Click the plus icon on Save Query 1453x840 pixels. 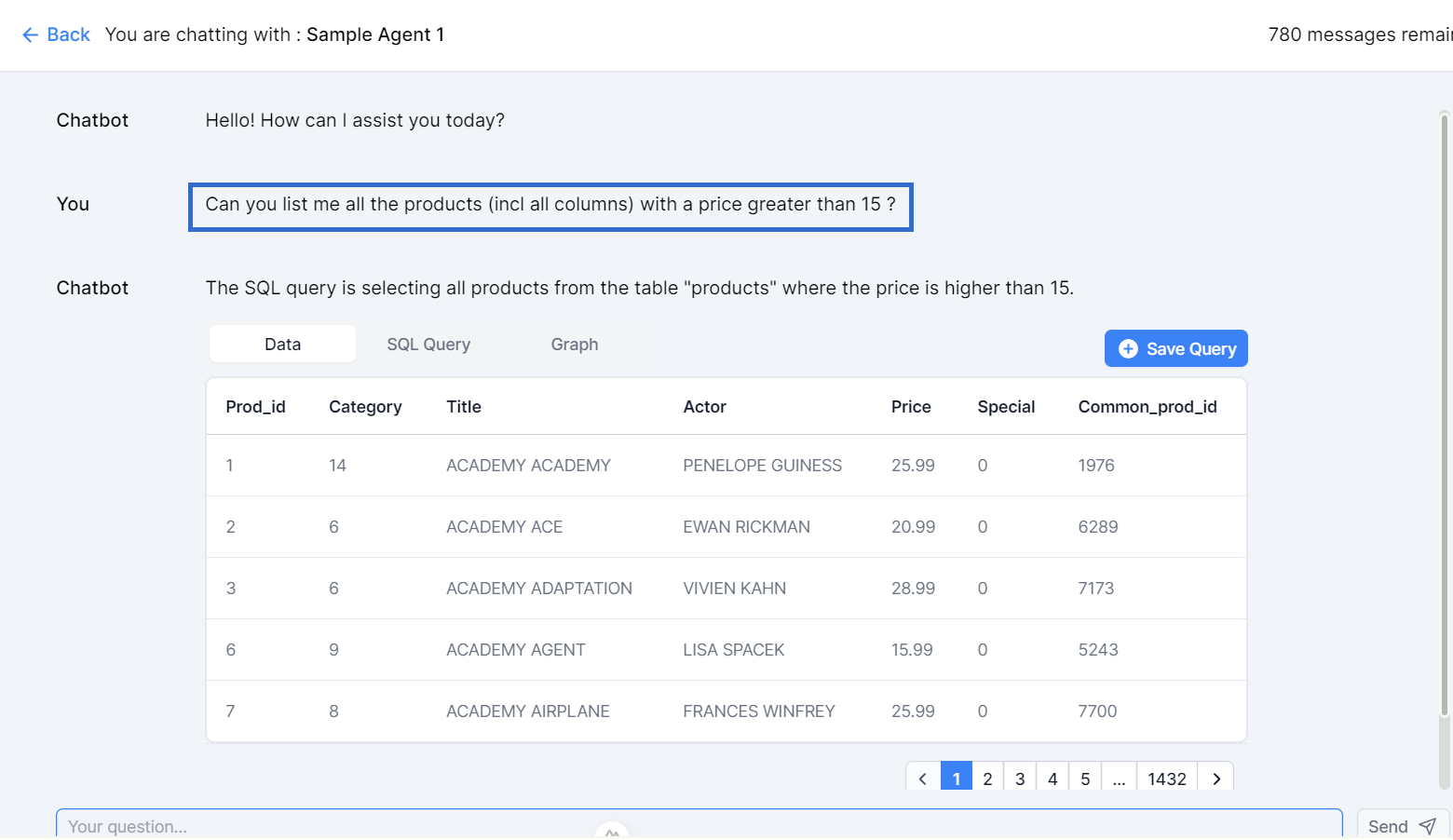click(x=1128, y=349)
